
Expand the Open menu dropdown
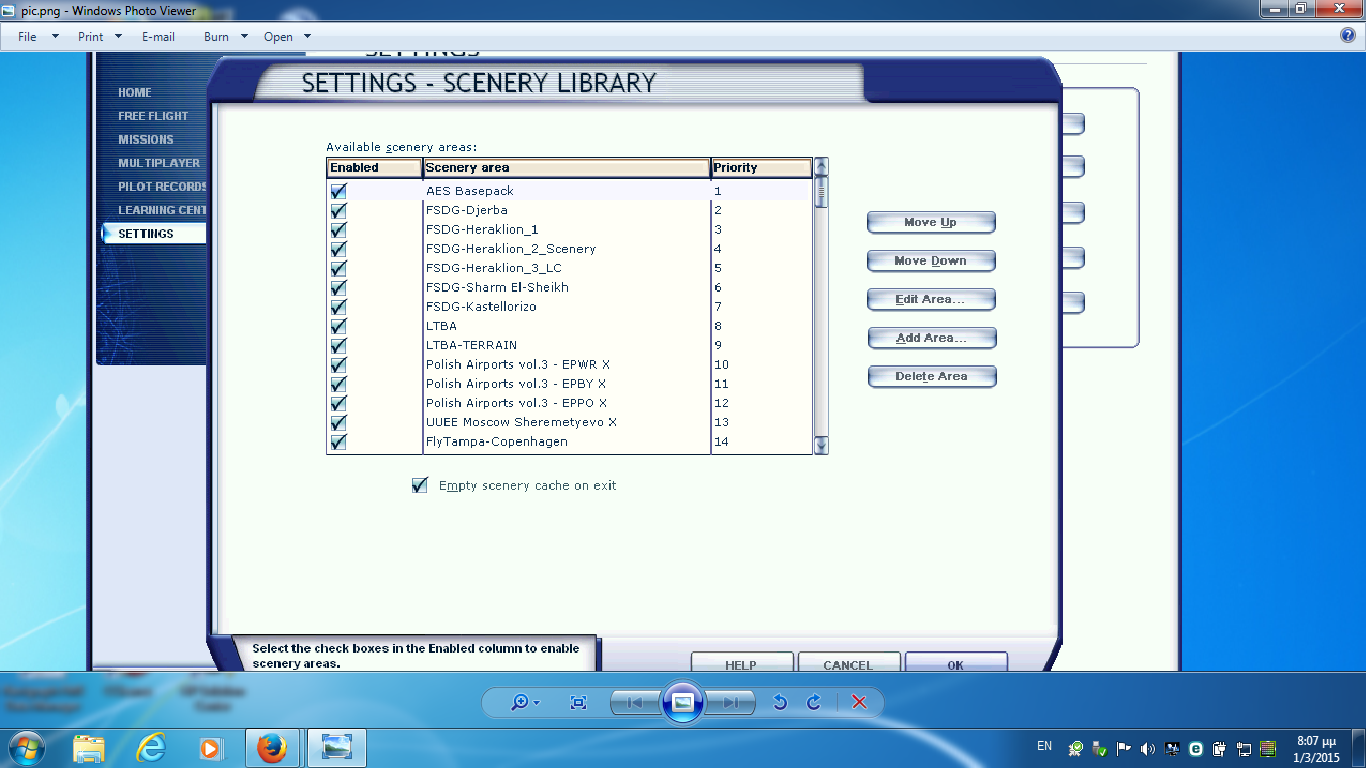pyautogui.click(x=287, y=37)
